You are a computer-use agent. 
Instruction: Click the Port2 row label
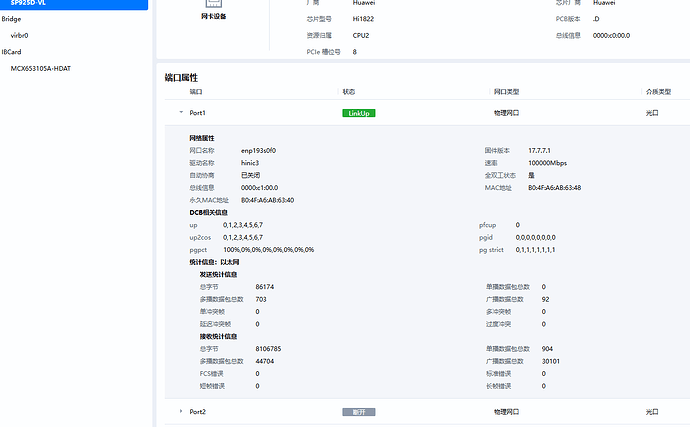198,412
